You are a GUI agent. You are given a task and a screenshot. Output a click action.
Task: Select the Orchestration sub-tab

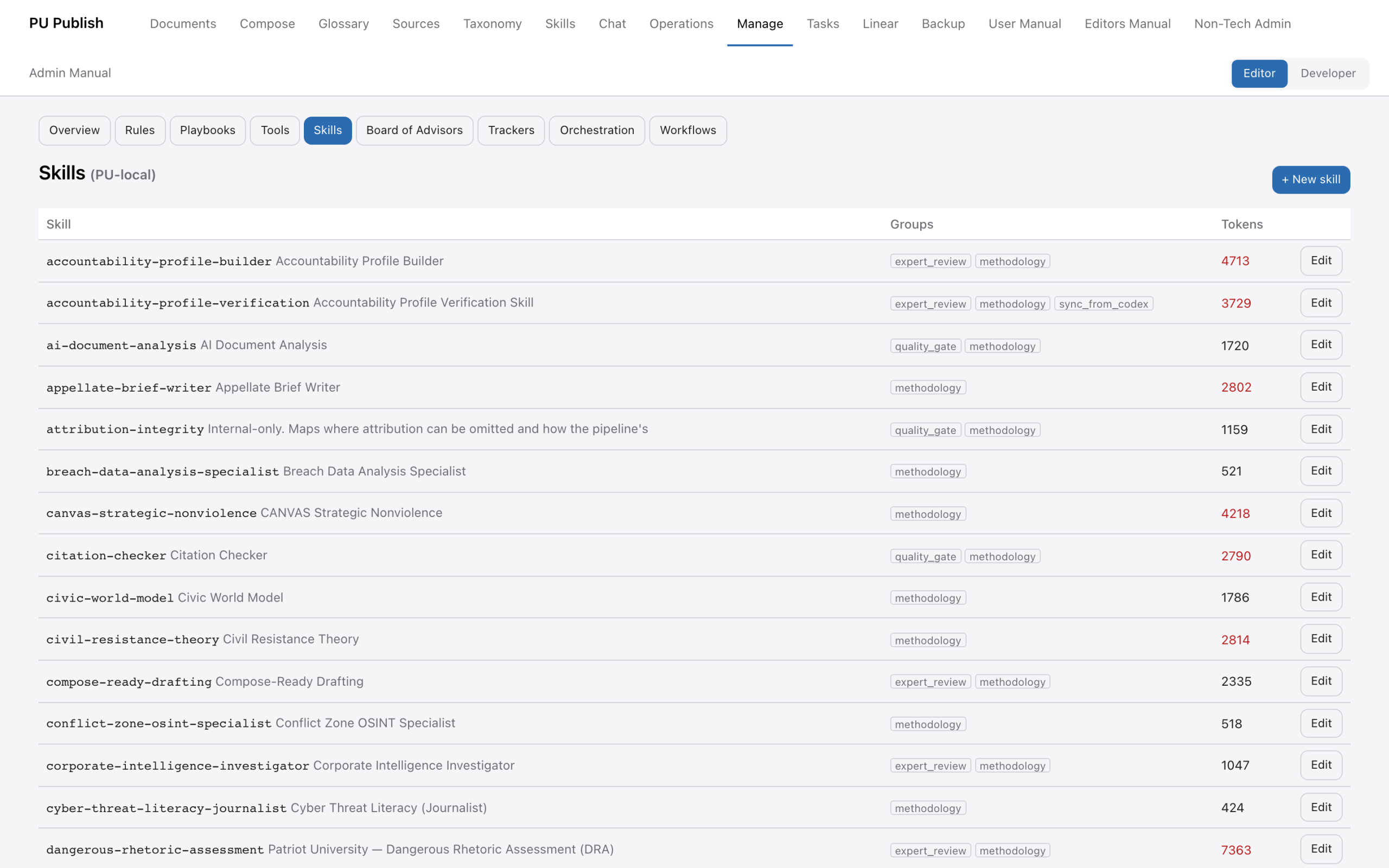pyautogui.click(x=597, y=130)
